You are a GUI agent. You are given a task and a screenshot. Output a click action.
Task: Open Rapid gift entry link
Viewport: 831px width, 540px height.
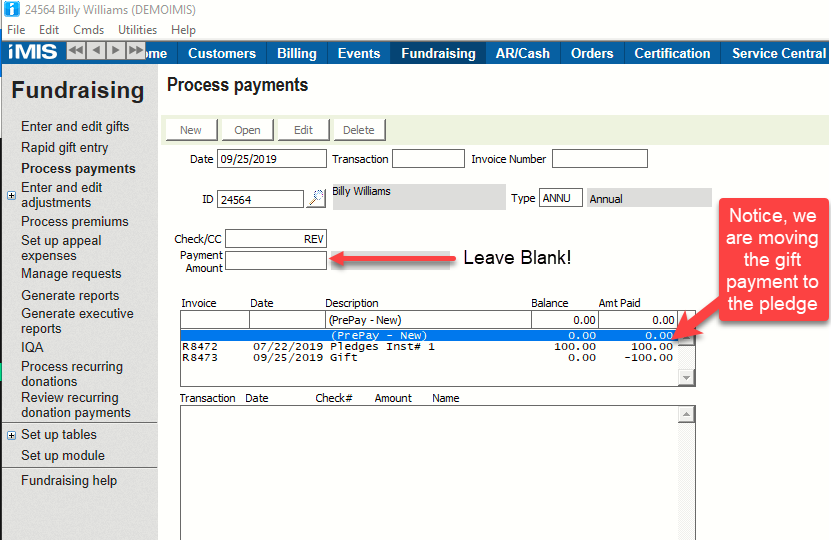pos(65,148)
